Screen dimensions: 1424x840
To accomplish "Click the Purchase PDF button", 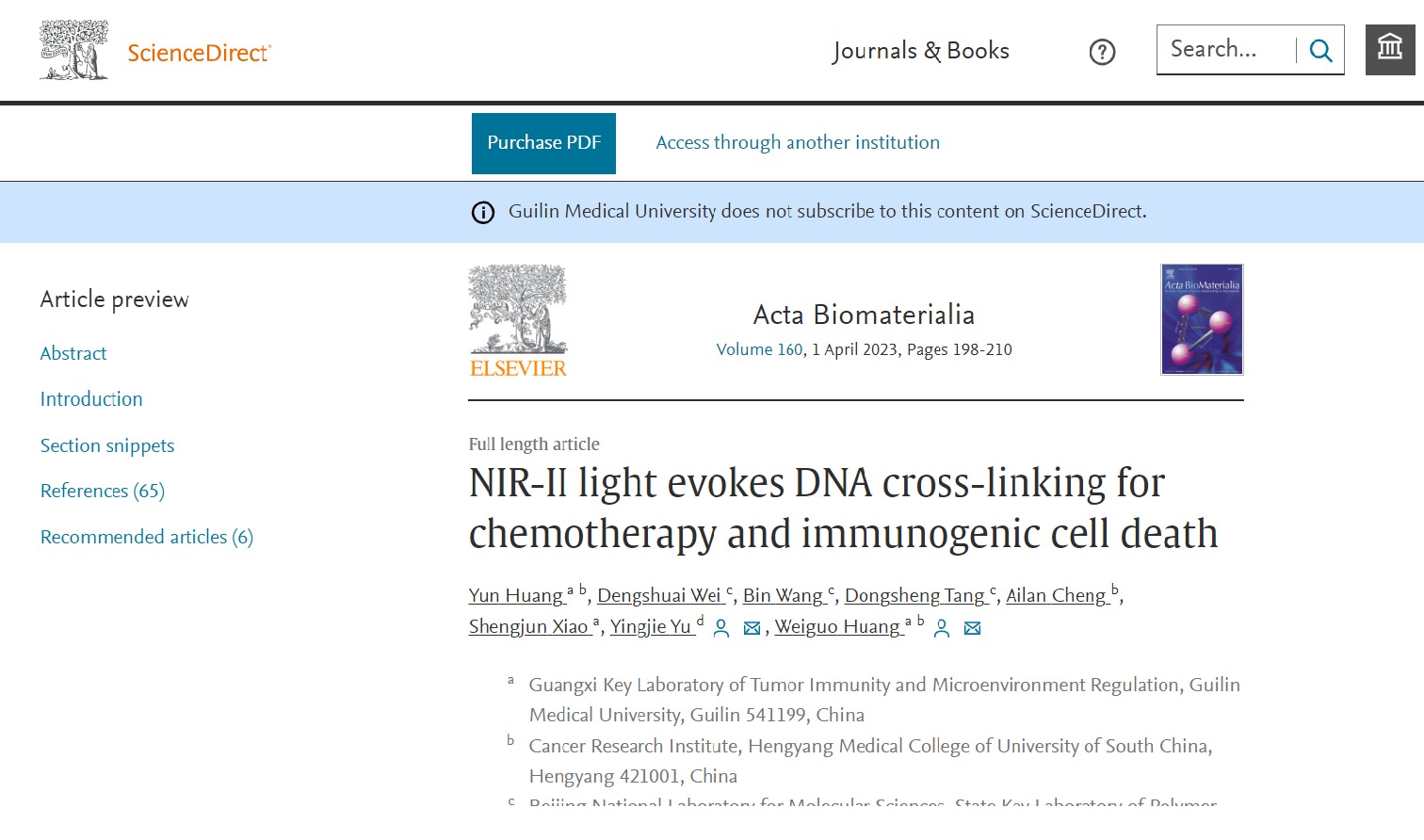I will (x=543, y=143).
